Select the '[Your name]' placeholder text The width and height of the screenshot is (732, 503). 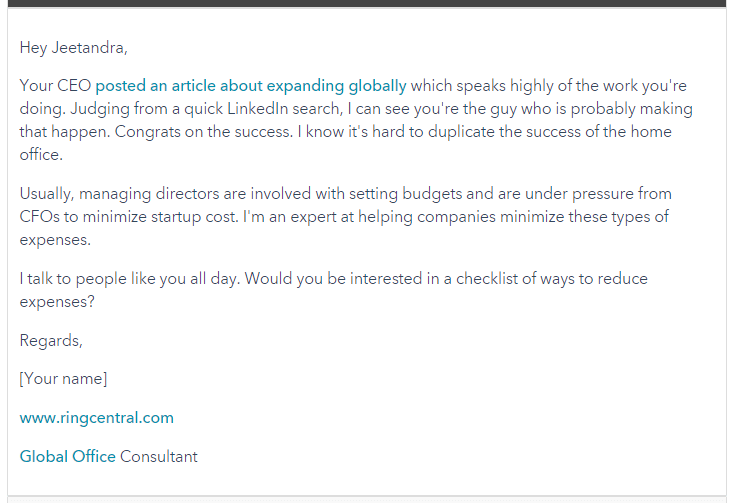64,379
